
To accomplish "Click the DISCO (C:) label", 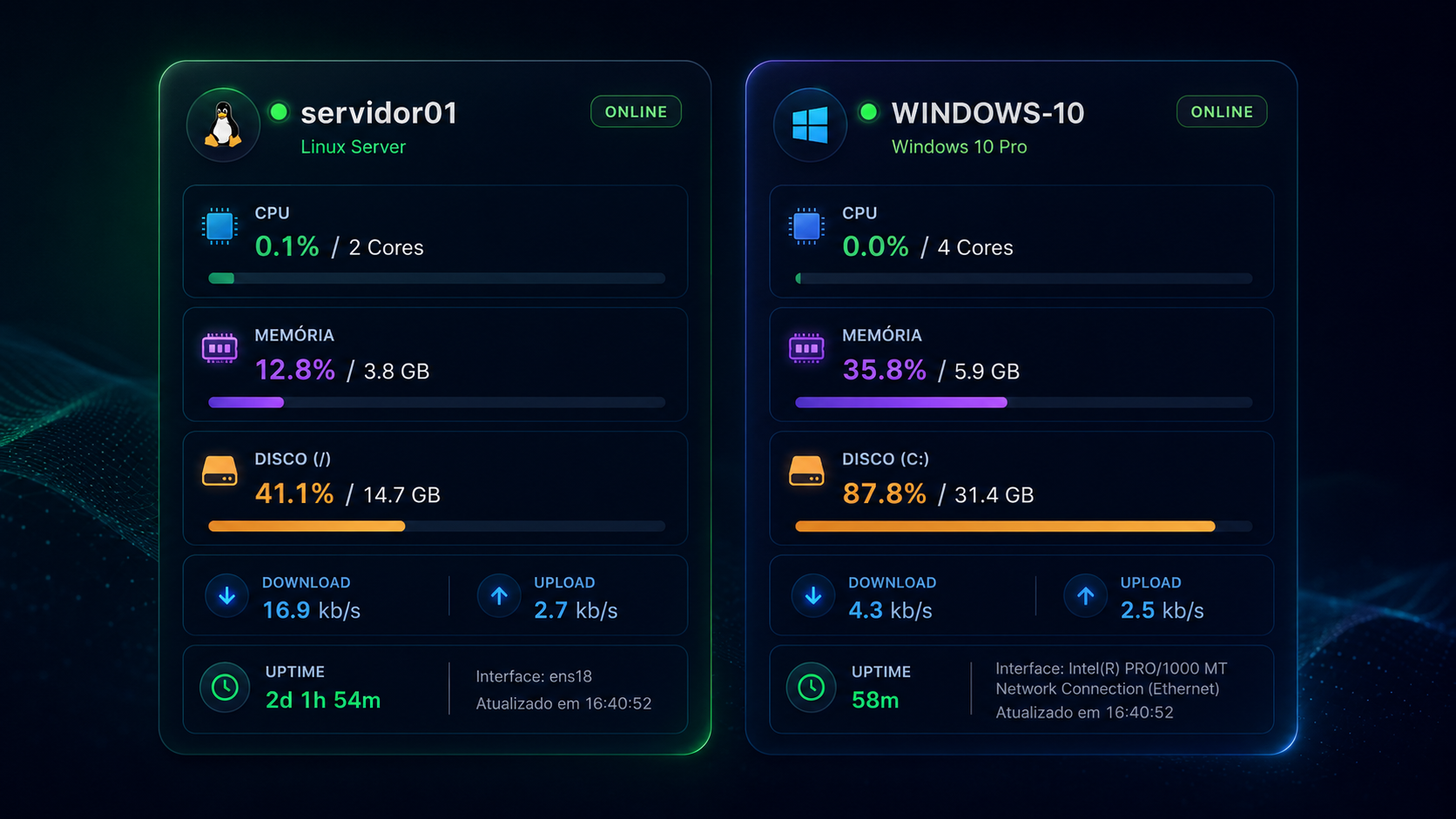I will coord(886,459).
